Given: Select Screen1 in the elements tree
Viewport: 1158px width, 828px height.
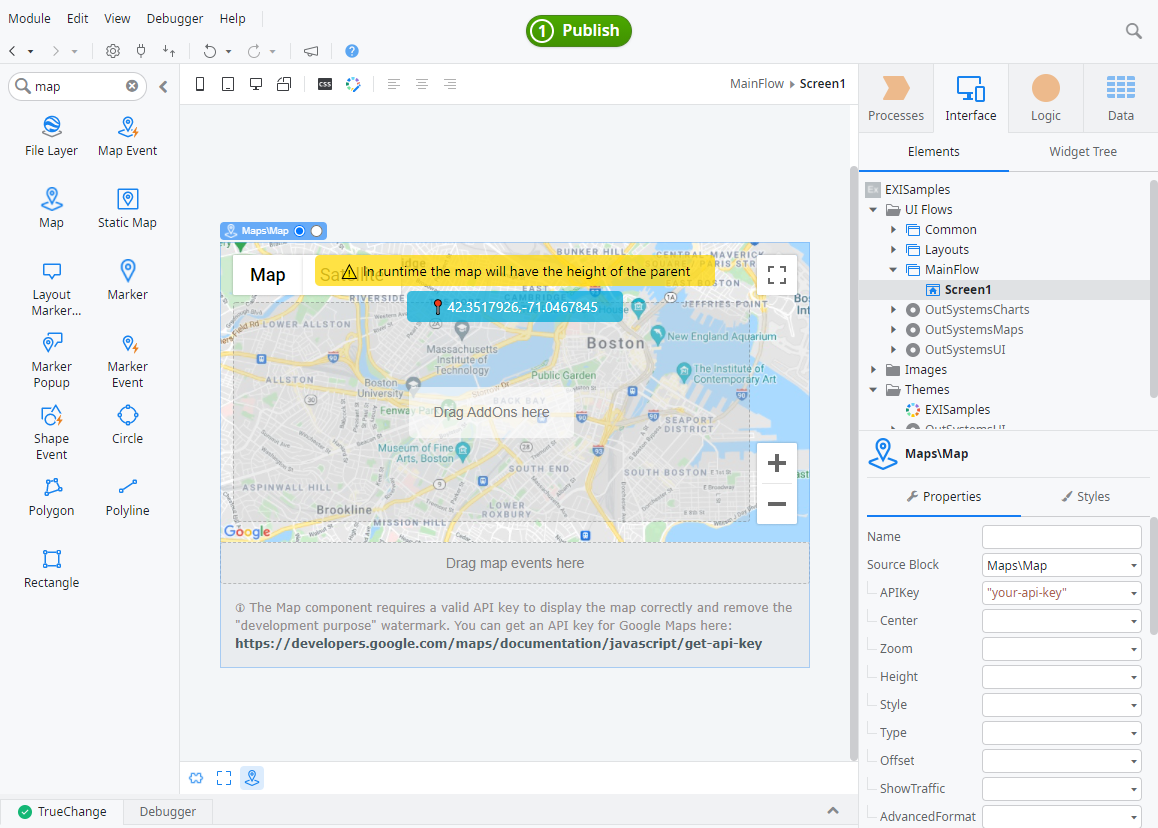Looking at the screenshot, I should point(967,290).
